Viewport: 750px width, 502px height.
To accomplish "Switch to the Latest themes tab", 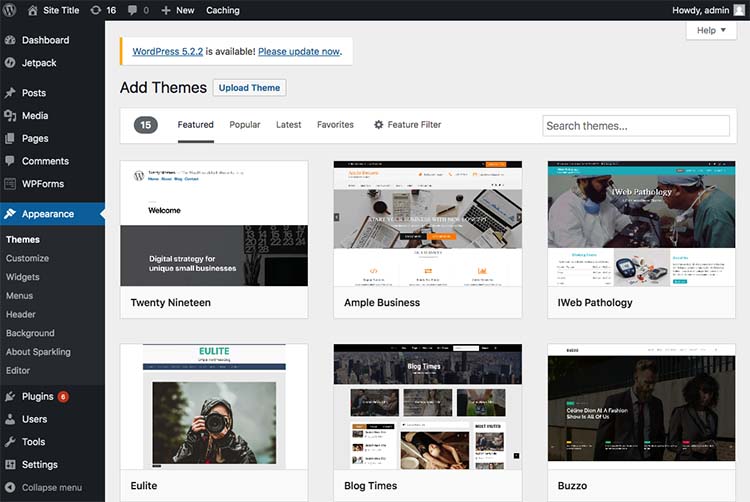I will coord(288,125).
